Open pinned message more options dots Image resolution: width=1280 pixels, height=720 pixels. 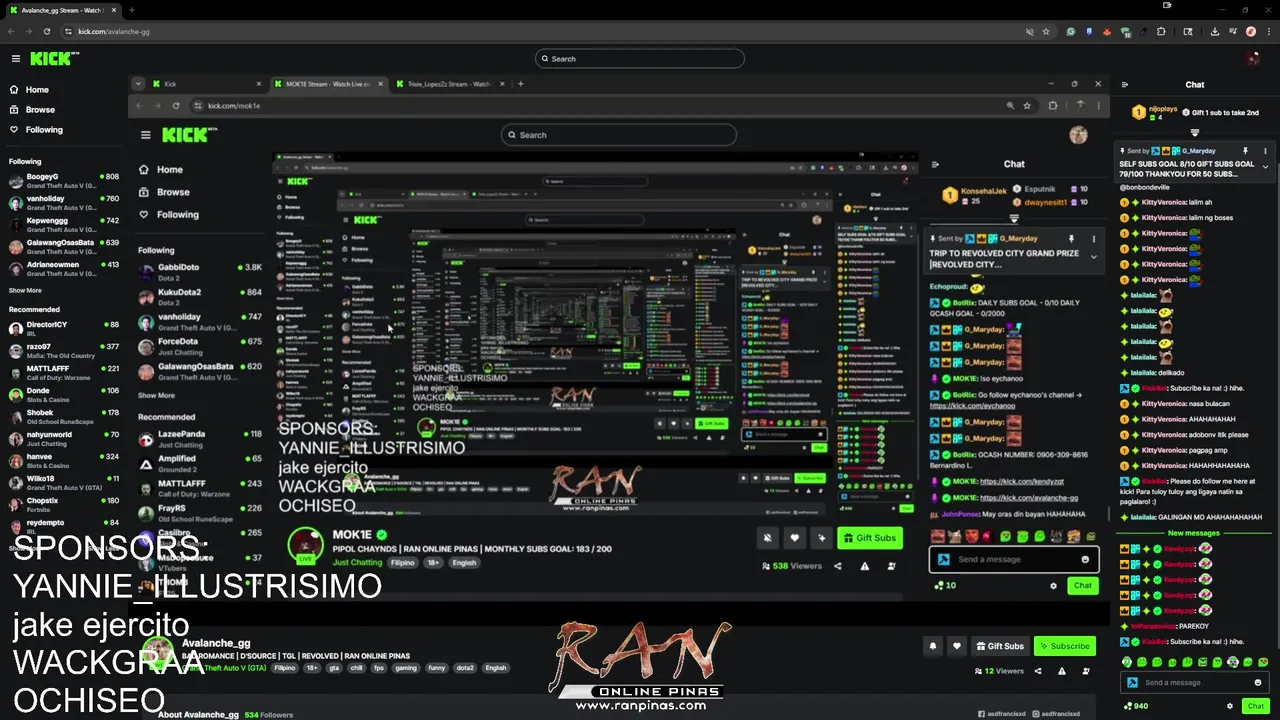(x=1265, y=151)
